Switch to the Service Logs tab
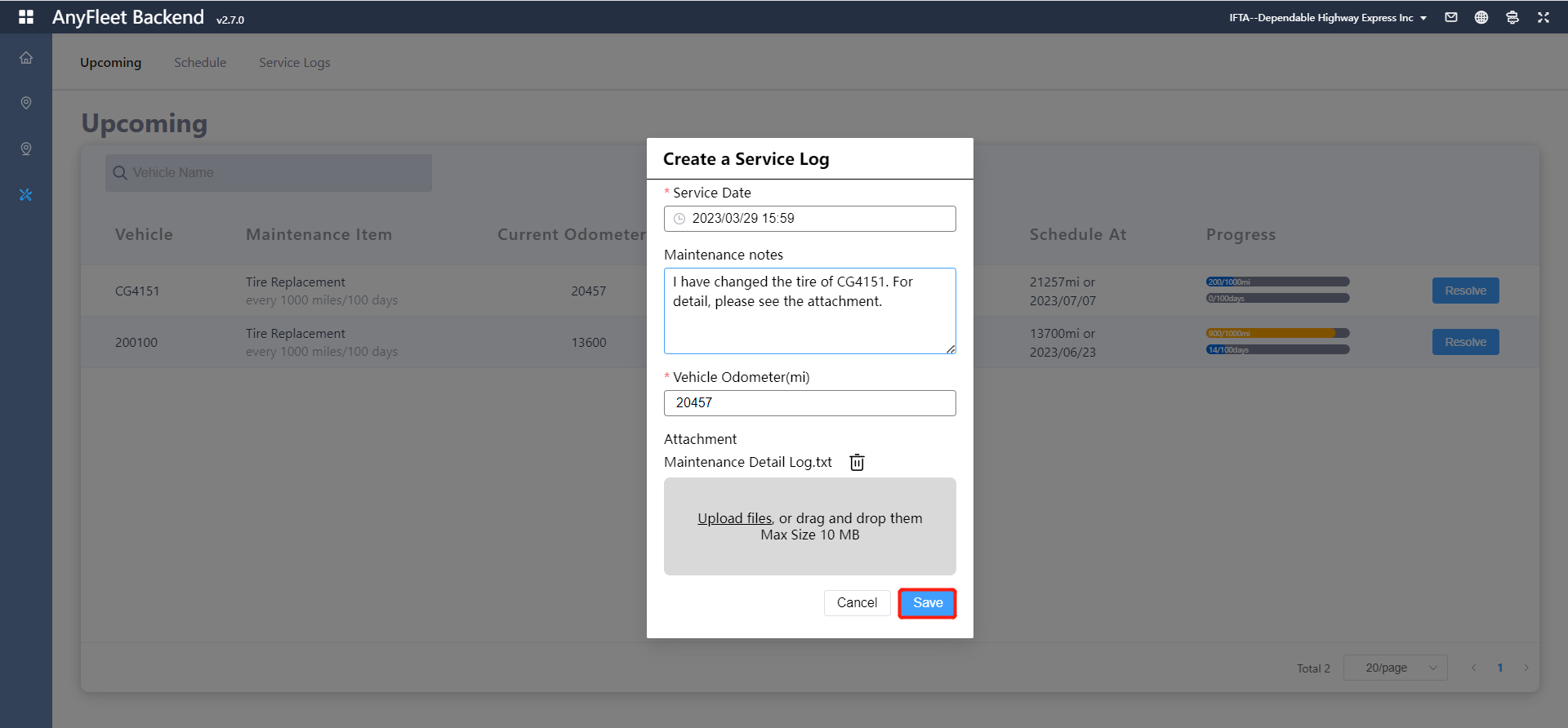 [x=295, y=63]
